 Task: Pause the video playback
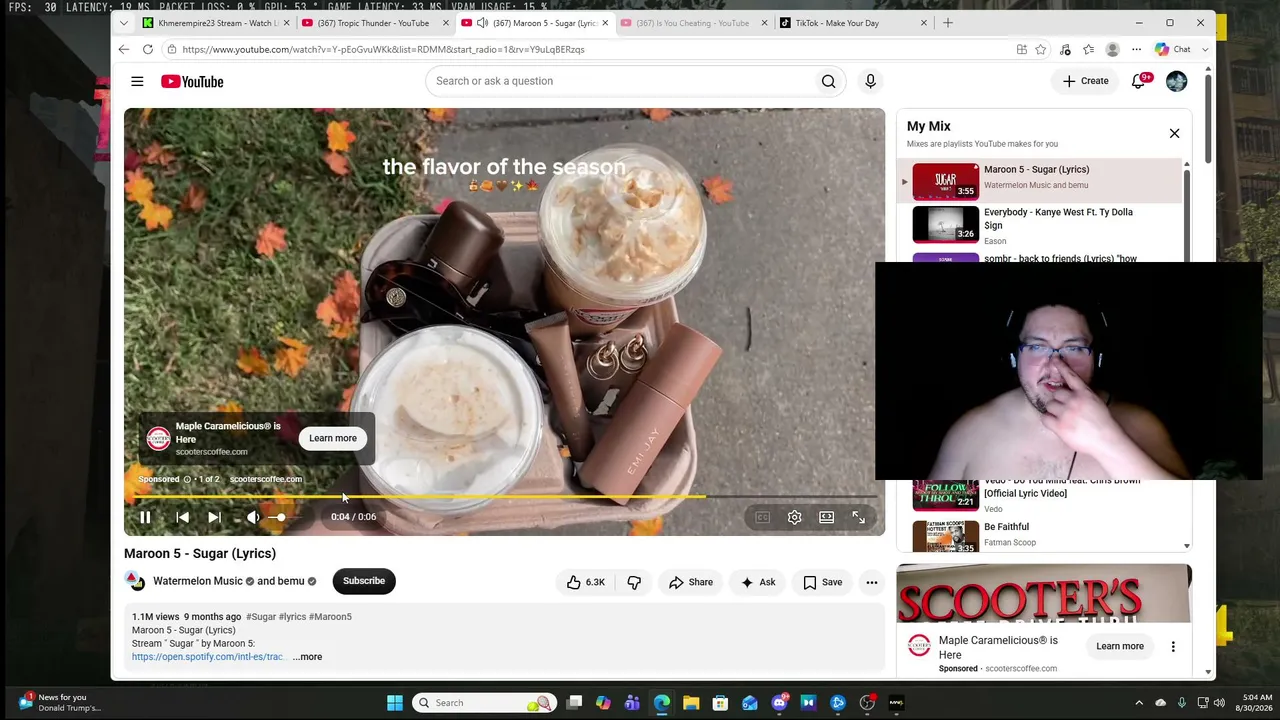(x=145, y=517)
